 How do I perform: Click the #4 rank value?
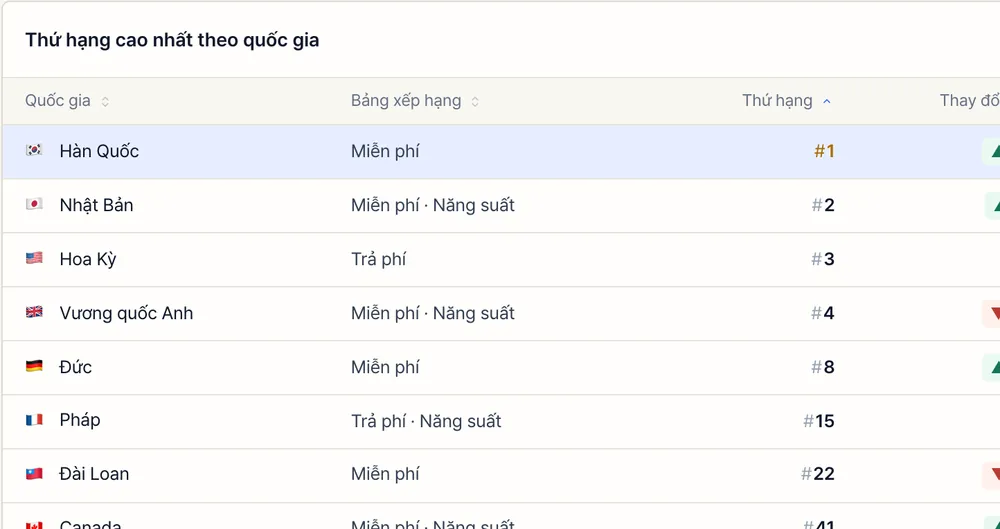click(x=823, y=313)
